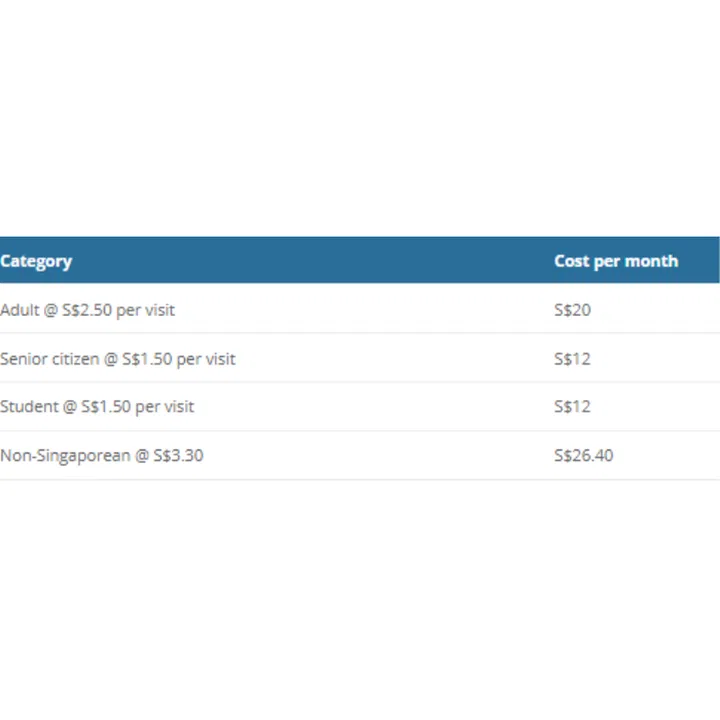Click the Category column header
Viewport: 720px width, 720px height.
tap(36, 261)
